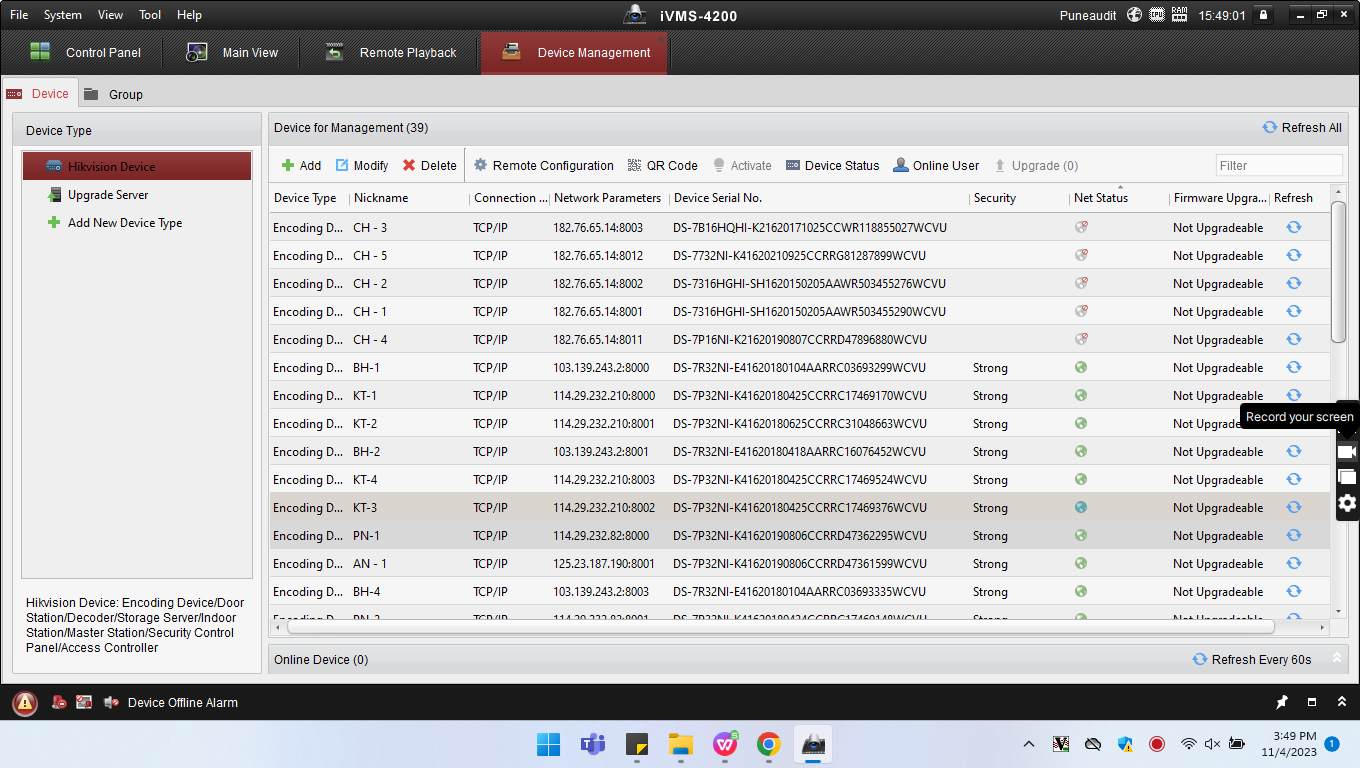Open the View menu
The height and width of the screenshot is (768, 1360).
[x=111, y=15]
